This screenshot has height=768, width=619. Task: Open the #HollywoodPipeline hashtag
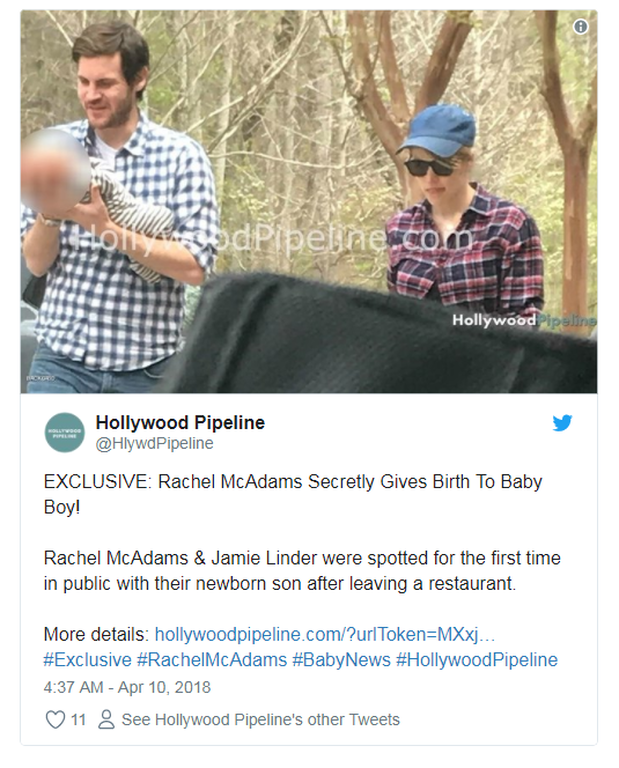(476, 660)
